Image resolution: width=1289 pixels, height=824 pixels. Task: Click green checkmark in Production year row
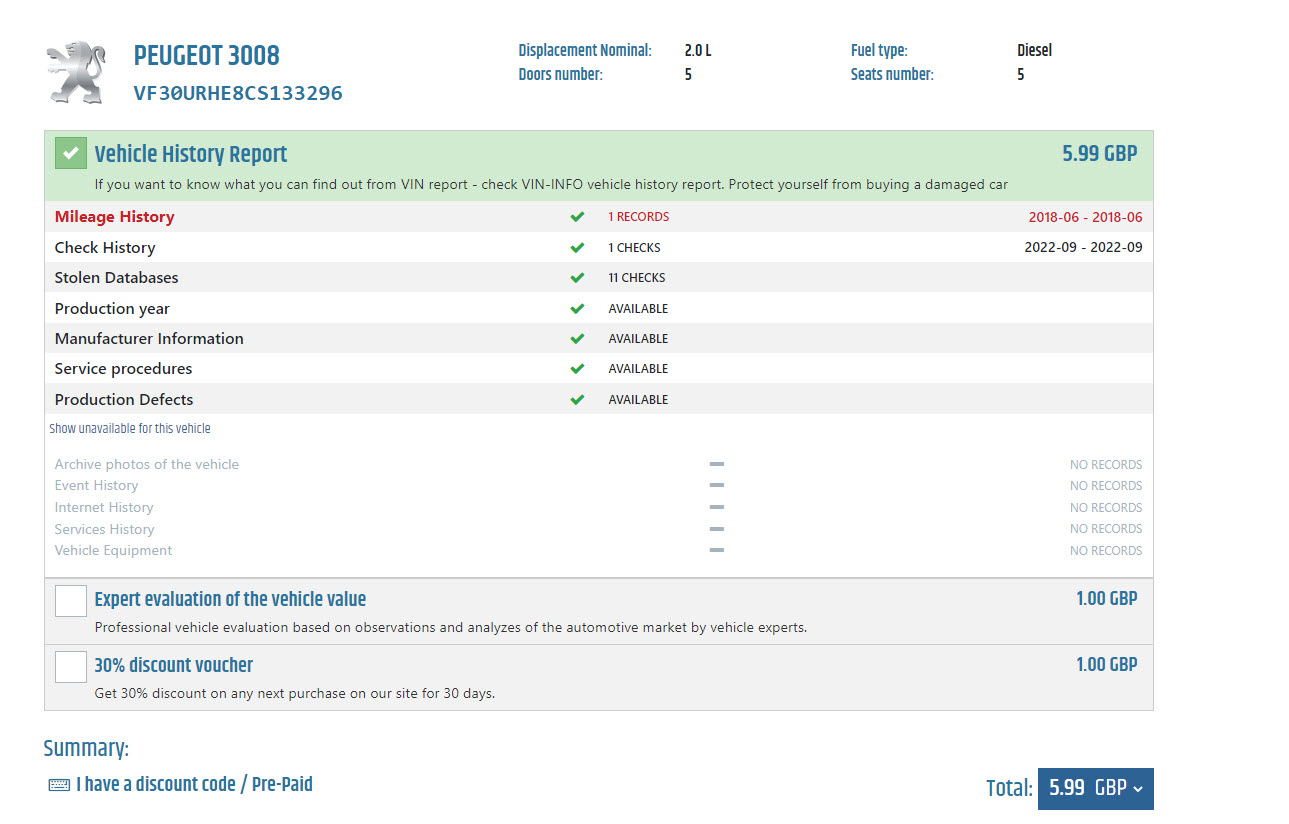(577, 309)
